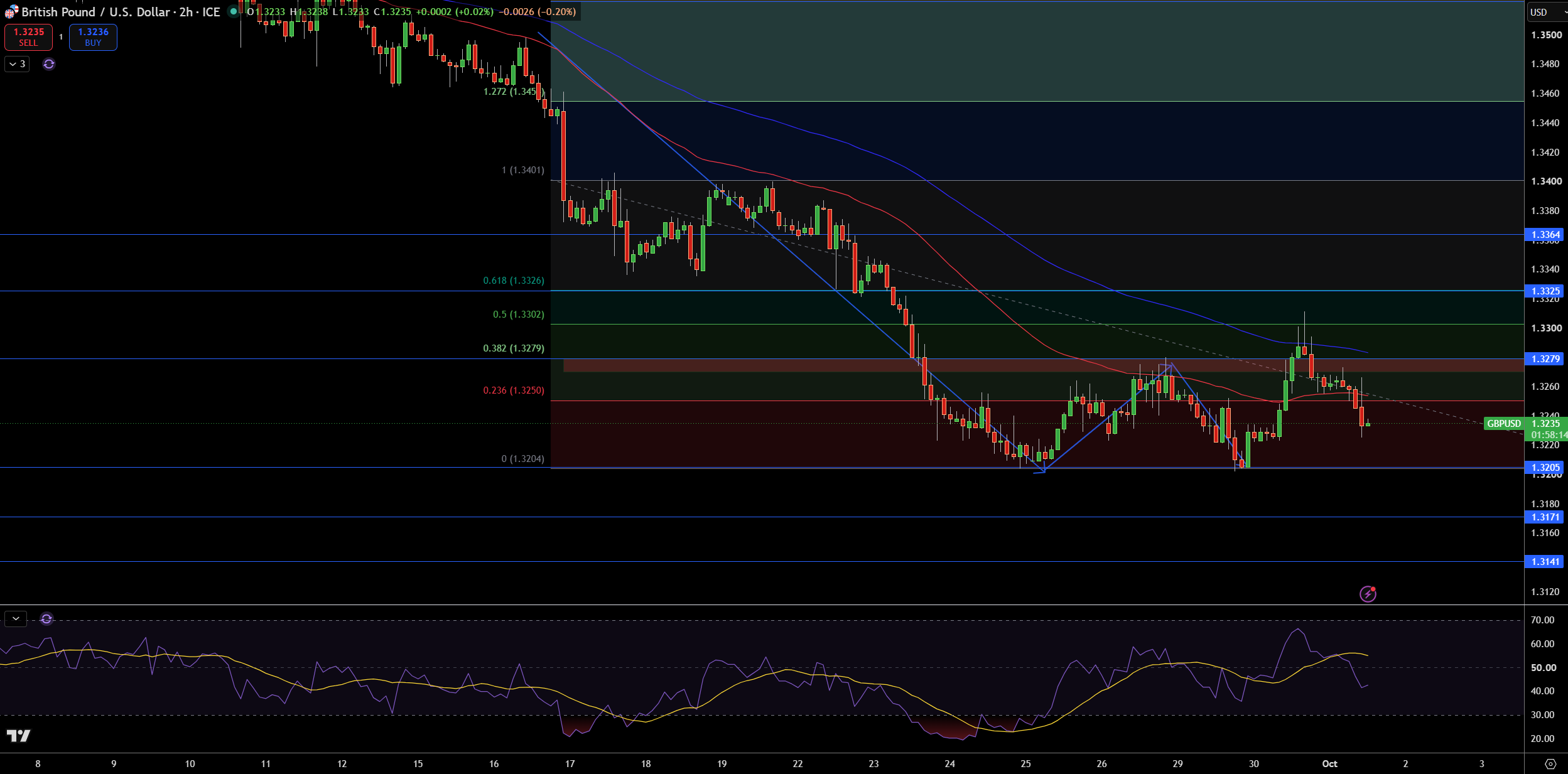Click the purple refresh icon under SELL
The height and width of the screenshot is (774, 1568).
pyautogui.click(x=49, y=64)
